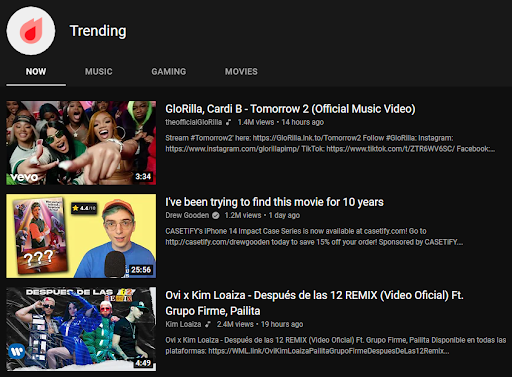Click '19 hours ago' text

pyautogui.click(x=282, y=324)
